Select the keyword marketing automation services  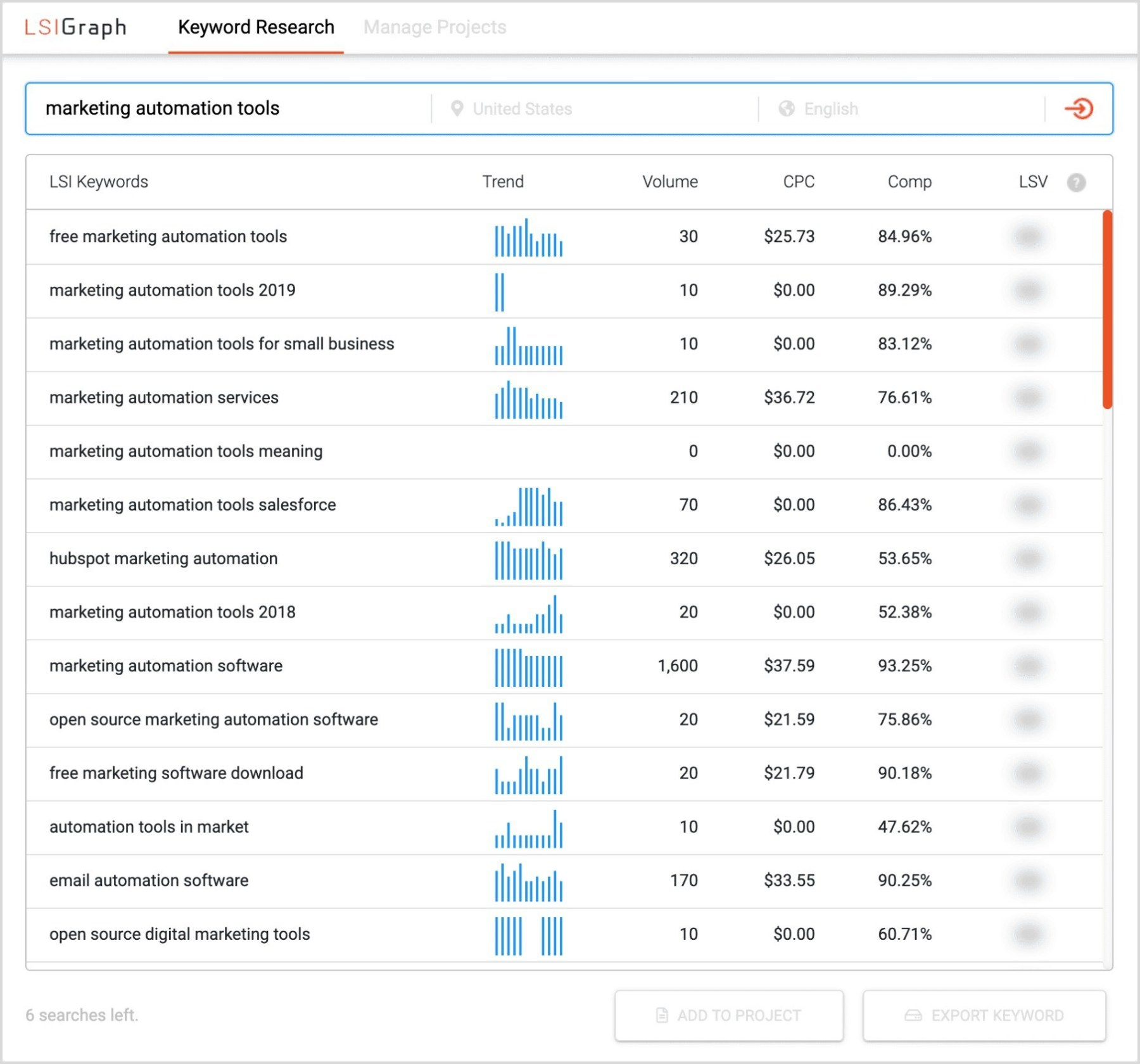point(163,398)
